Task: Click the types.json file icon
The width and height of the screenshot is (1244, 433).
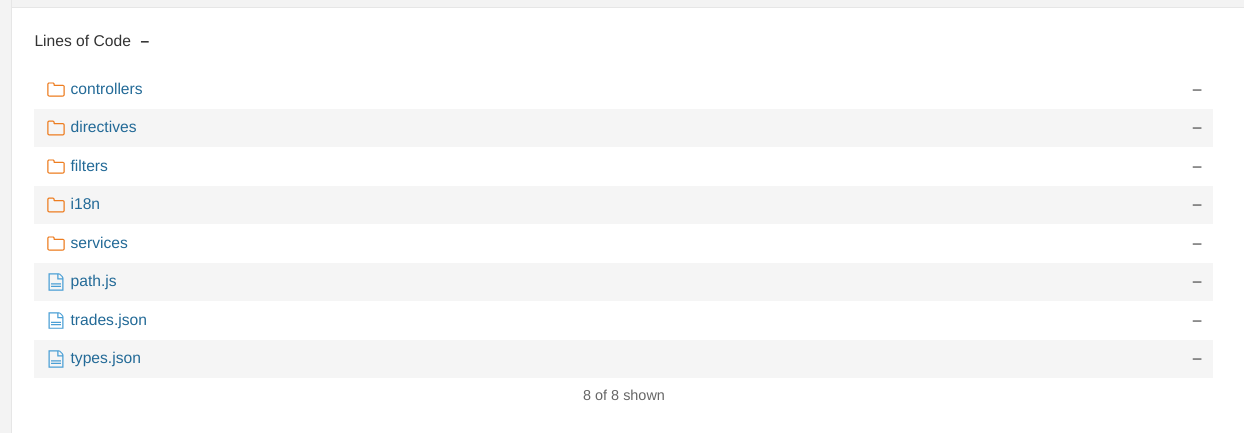Action: 56,359
